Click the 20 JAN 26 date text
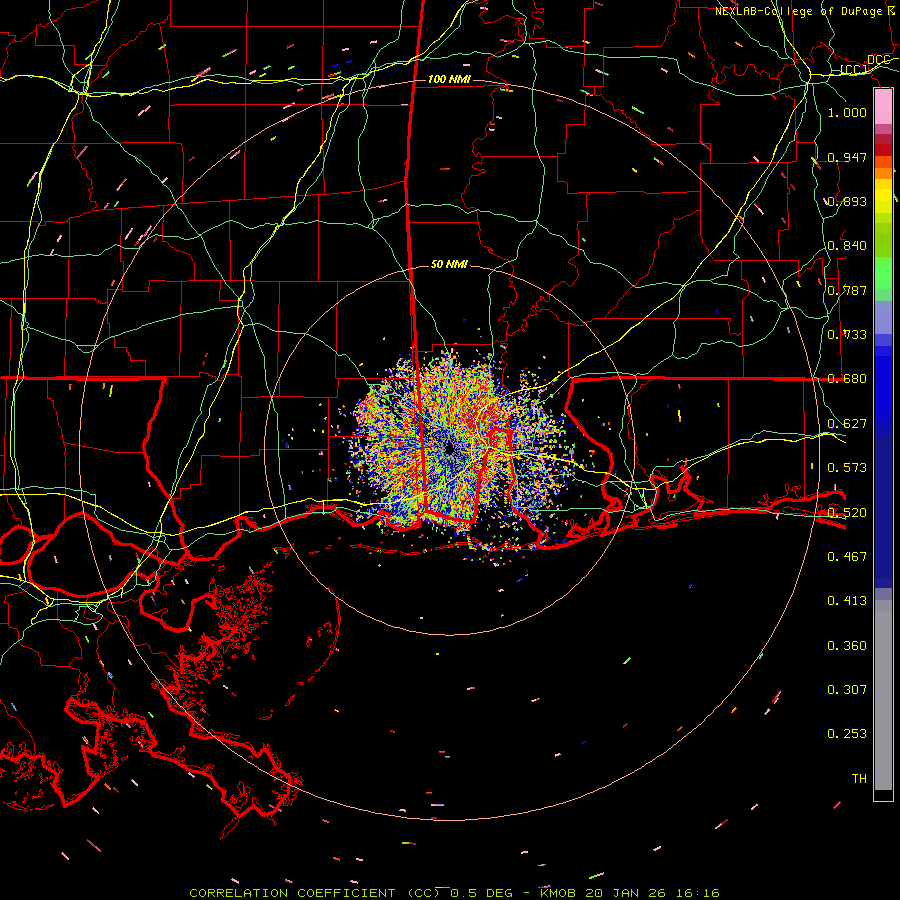The image size is (900, 900). [626, 893]
